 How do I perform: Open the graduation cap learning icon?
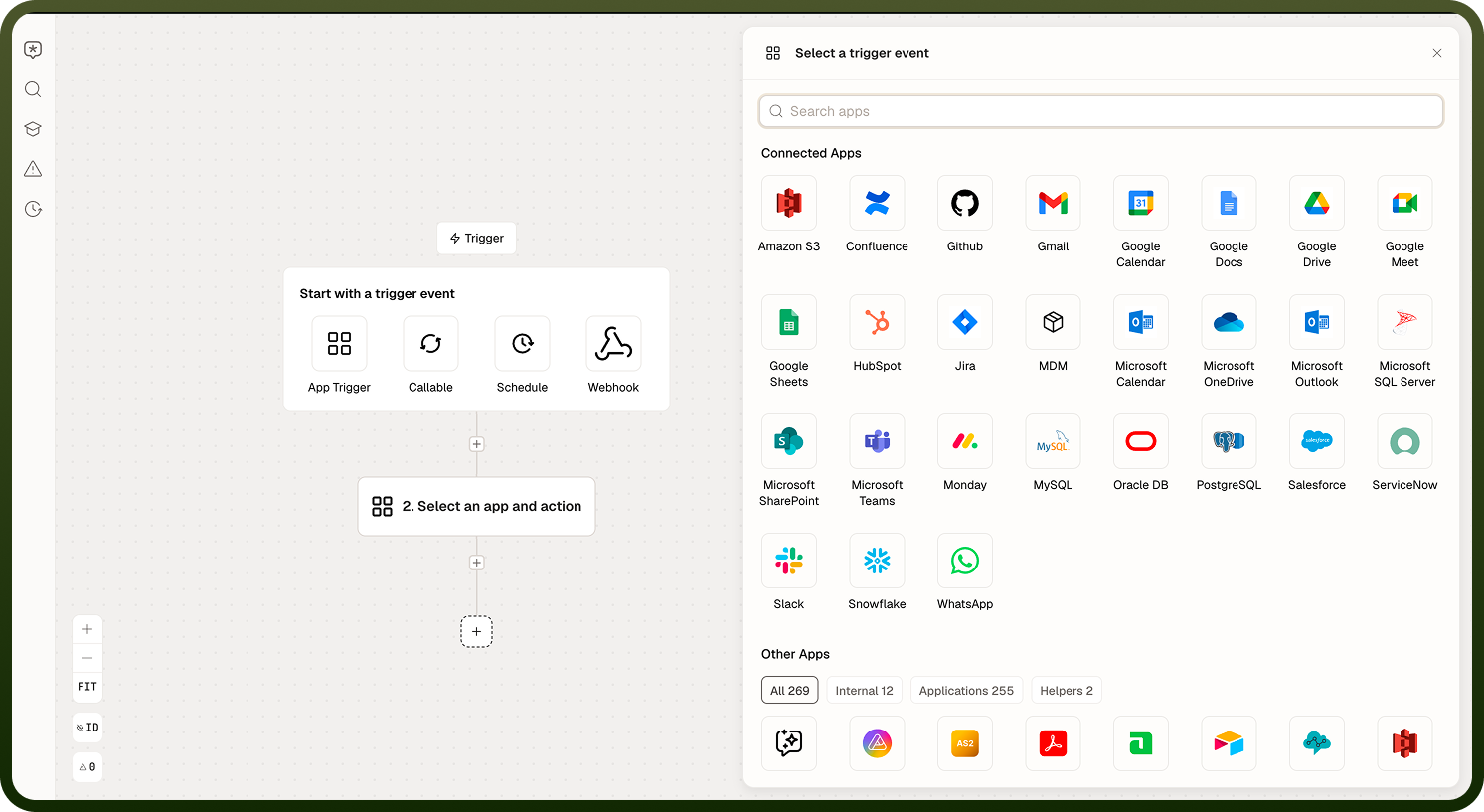[x=33, y=129]
